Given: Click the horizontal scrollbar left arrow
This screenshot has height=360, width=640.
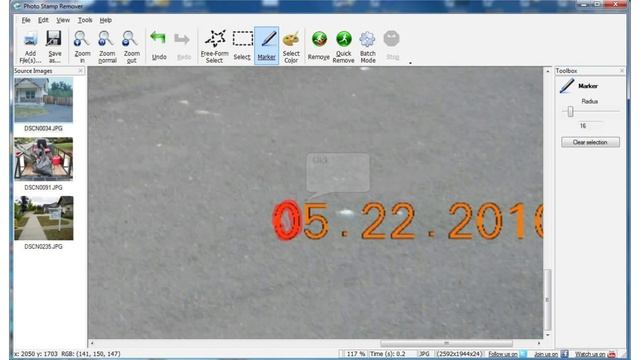Looking at the screenshot, I should point(92,343).
